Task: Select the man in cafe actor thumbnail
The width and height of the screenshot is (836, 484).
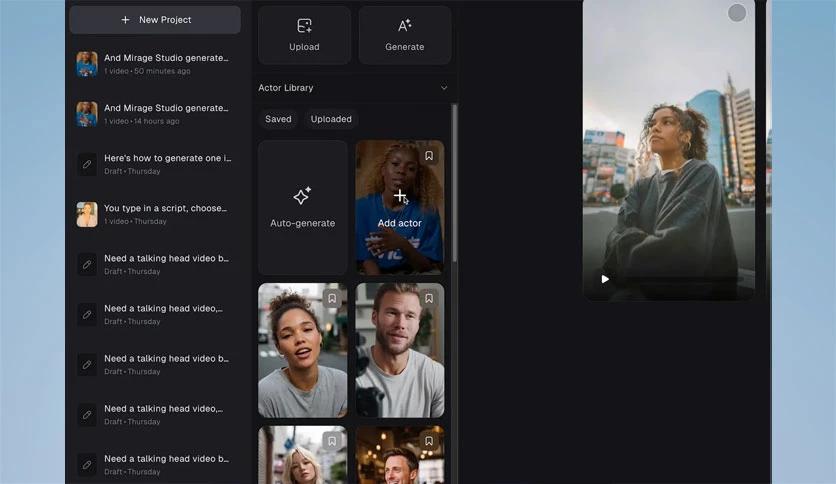Action: (399, 455)
